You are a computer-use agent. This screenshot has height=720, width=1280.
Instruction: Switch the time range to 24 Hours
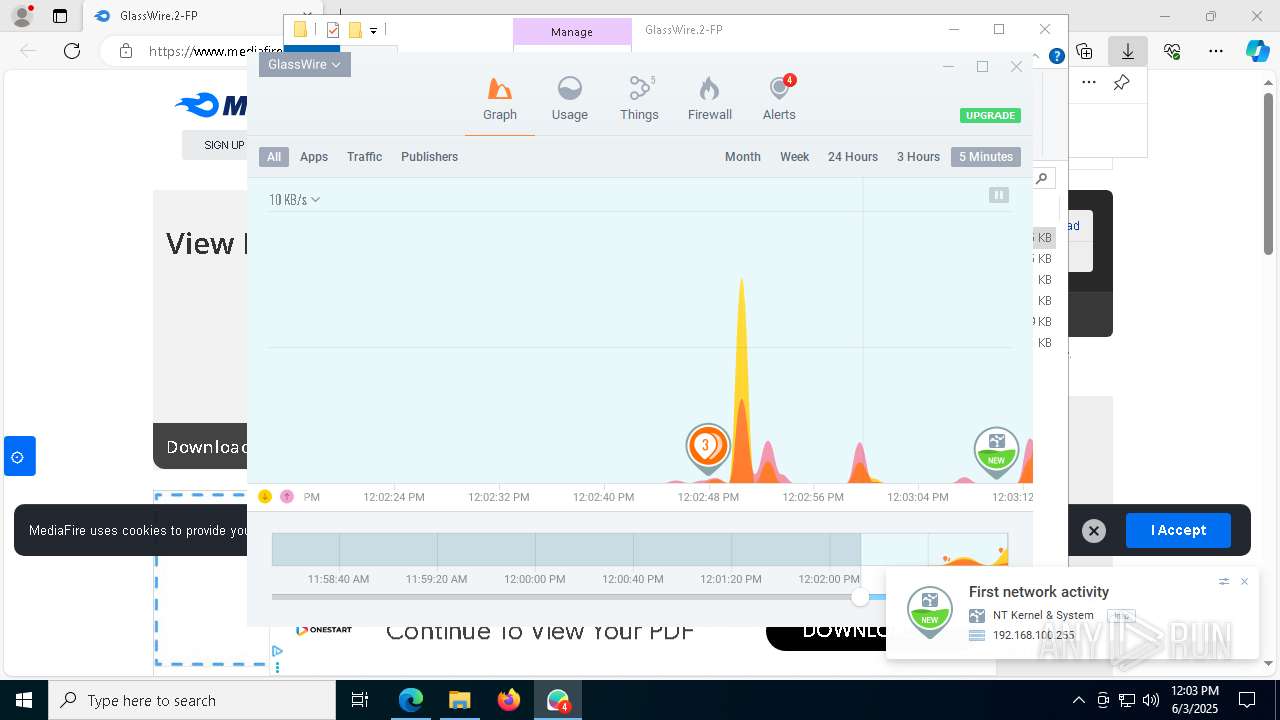tap(853, 157)
